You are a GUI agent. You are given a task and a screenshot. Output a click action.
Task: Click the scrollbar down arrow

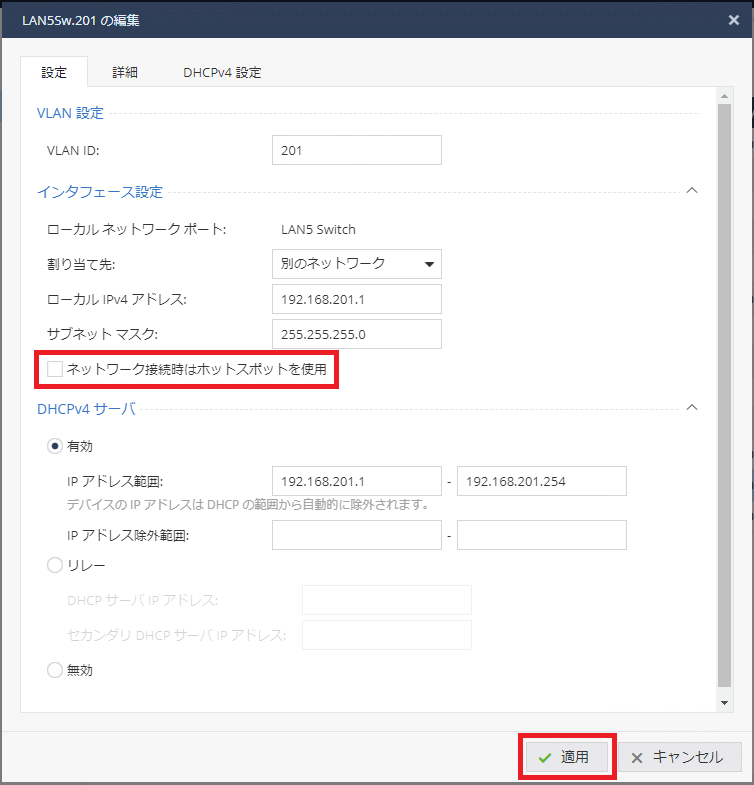(x=725, y=703)
